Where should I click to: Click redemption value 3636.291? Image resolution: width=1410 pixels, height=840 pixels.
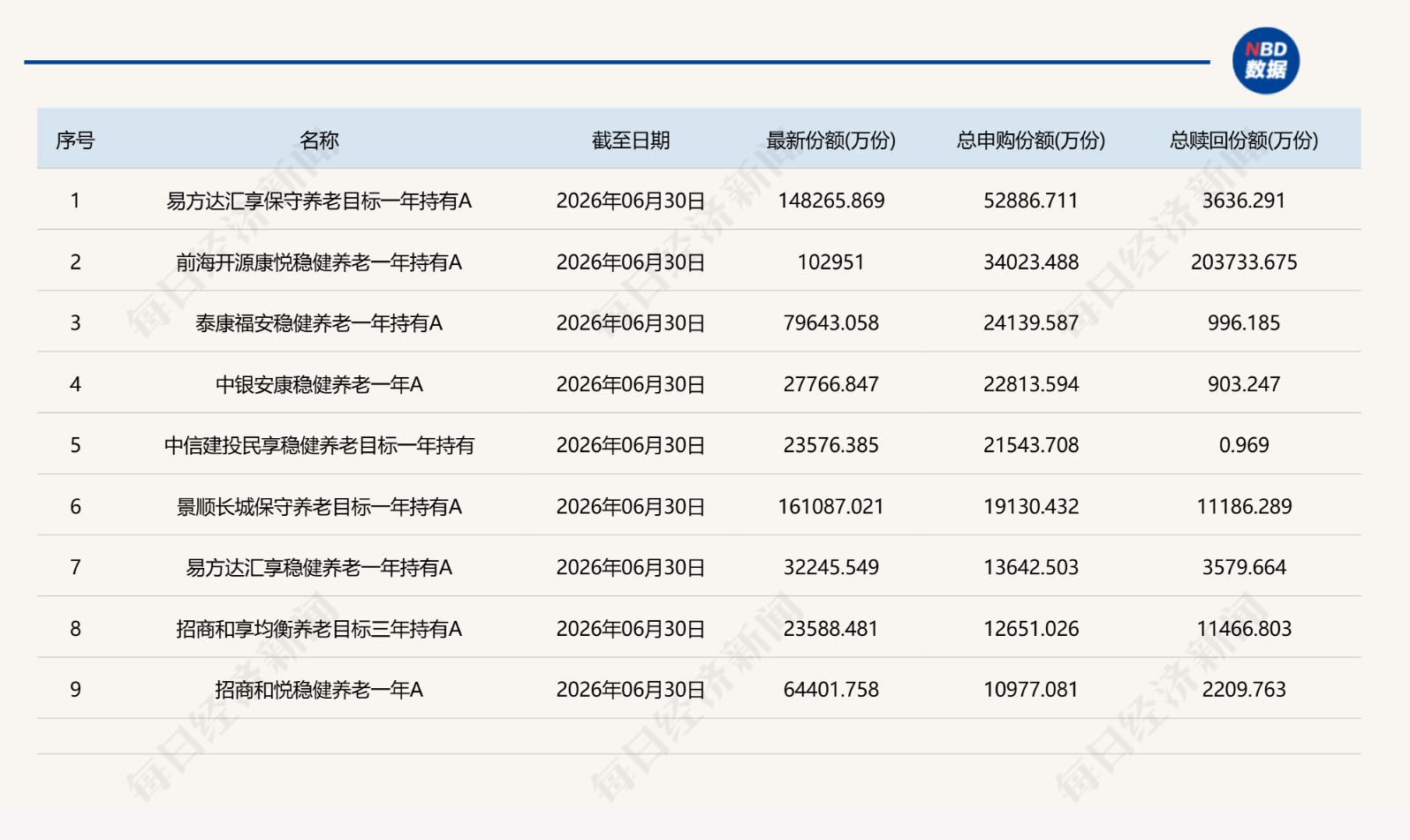[x=1244, y=201]
